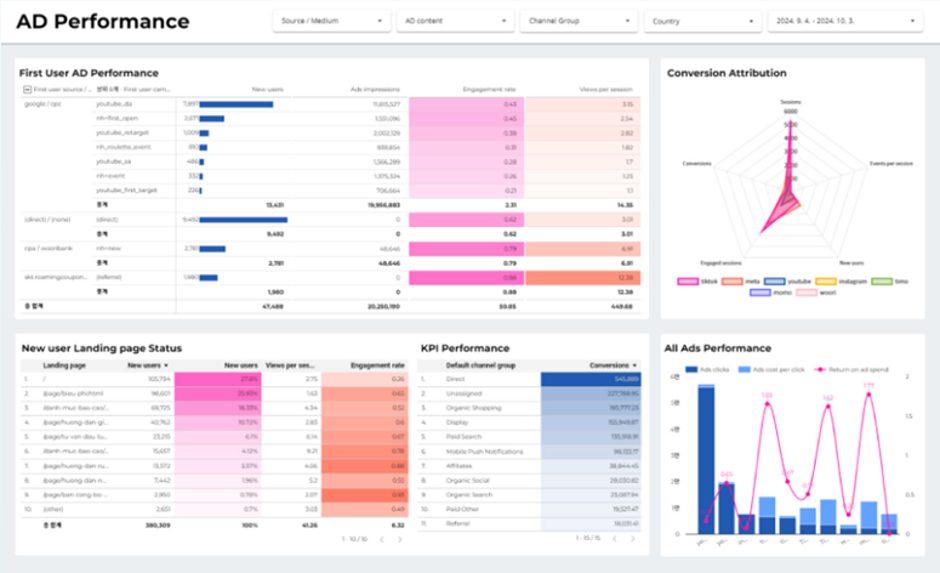Viewport: 940px width, 573px height.
Task: Go to previous page of Landing page table
Action: [x=382, y=539]
